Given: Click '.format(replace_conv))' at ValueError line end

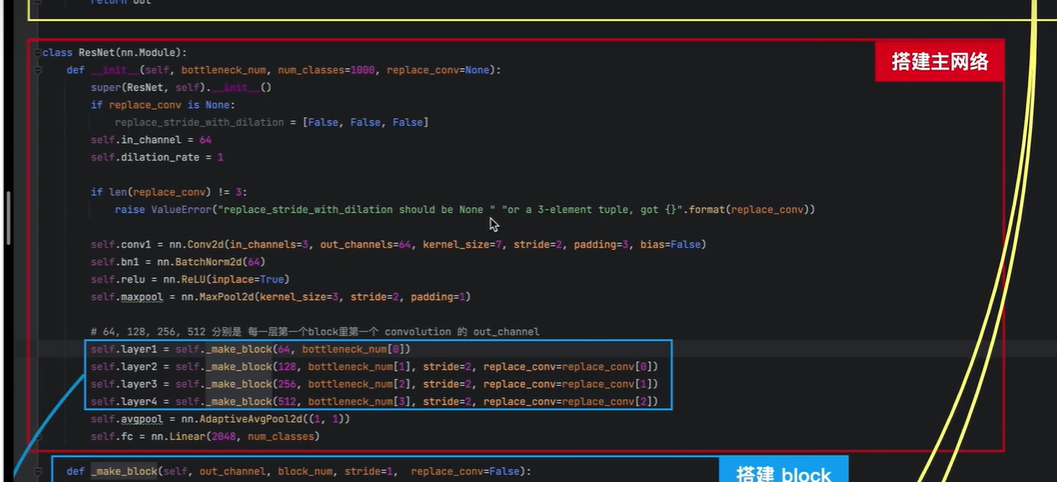Looking at the screenshot, I should [749, 210].
